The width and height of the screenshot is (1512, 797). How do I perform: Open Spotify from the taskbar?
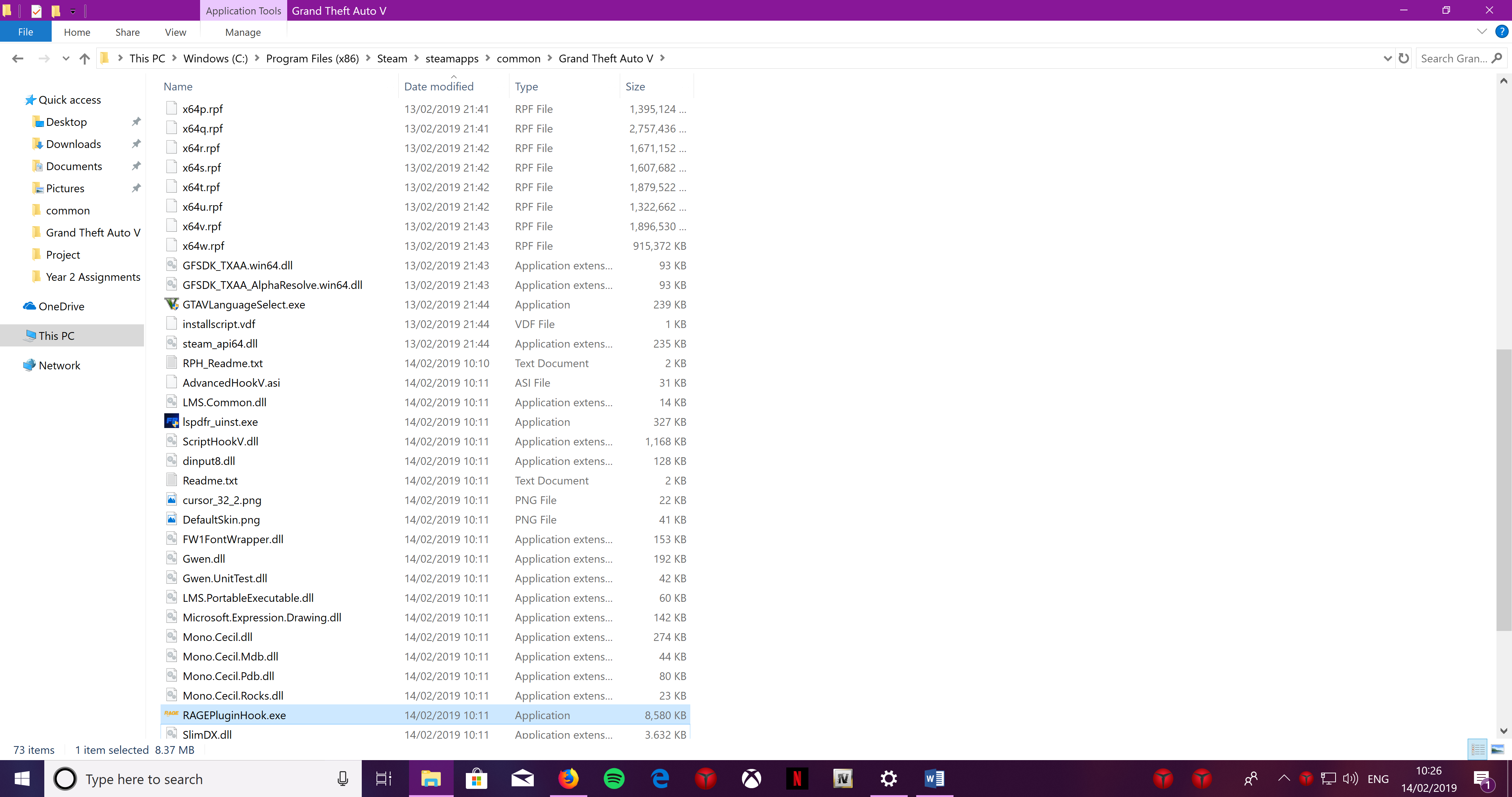click(x=614, y=779)
